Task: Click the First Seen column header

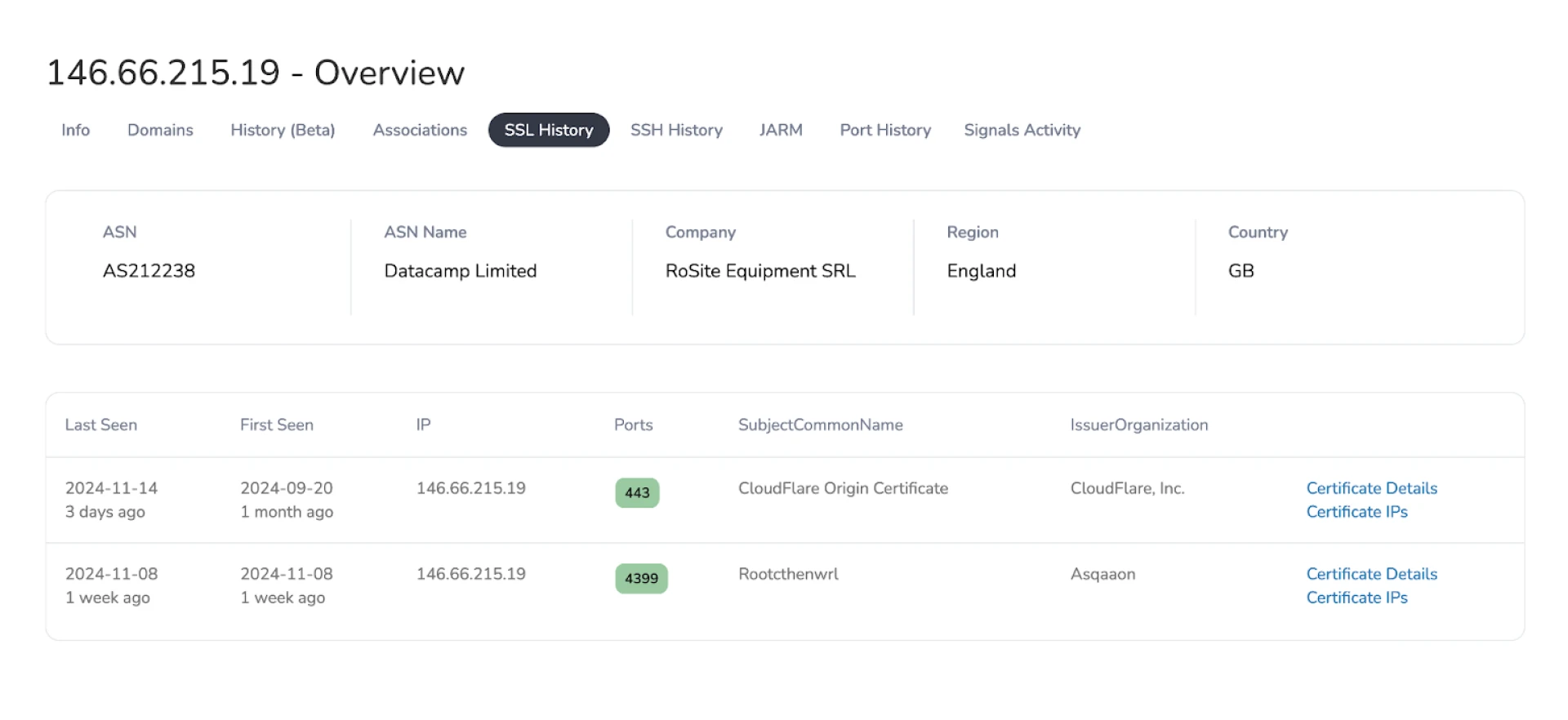Action: (x=276, y=424)
